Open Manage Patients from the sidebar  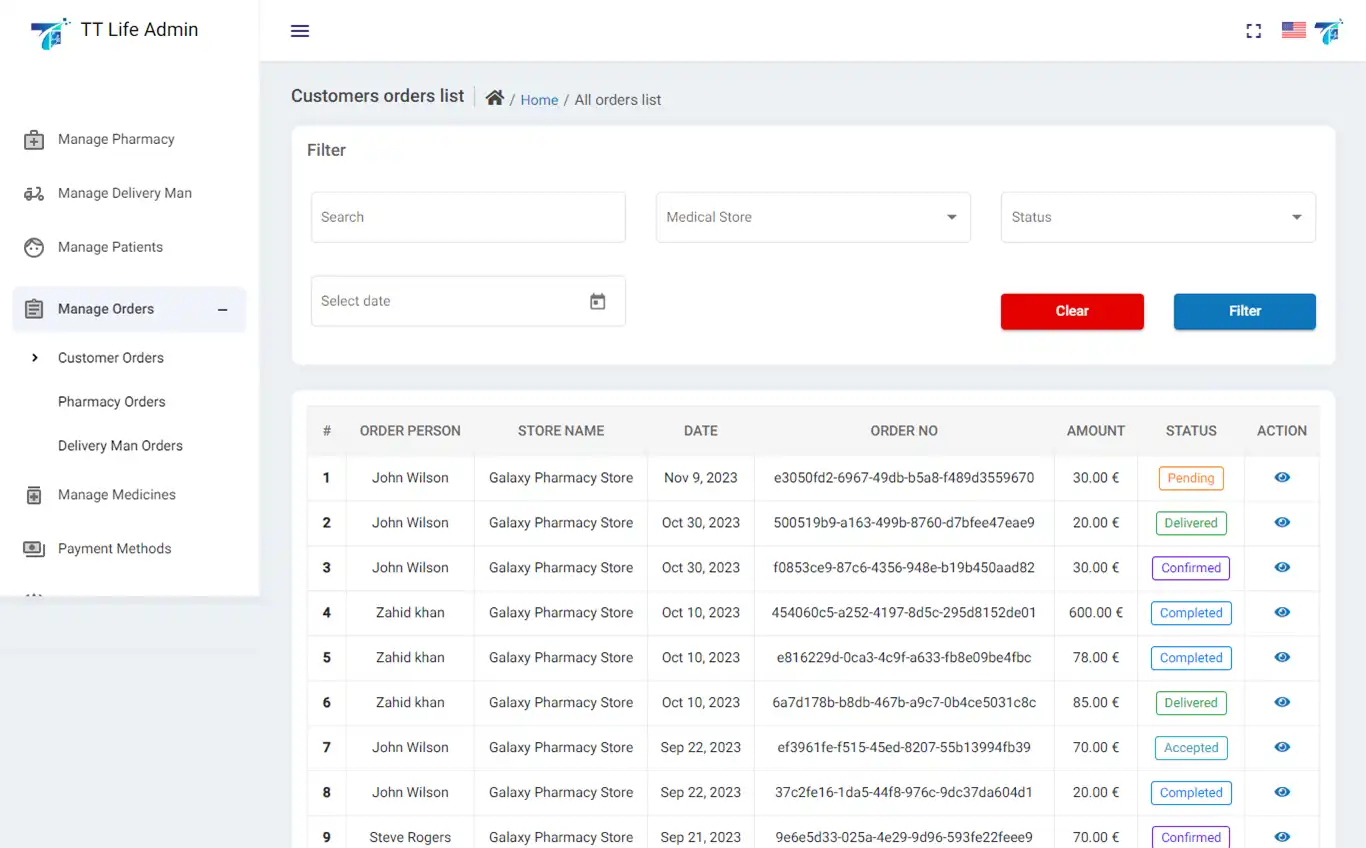[x=106, y=247]
